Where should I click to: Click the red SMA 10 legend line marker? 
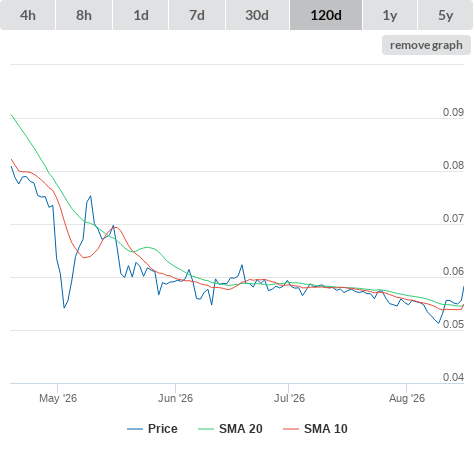[291, 429]
